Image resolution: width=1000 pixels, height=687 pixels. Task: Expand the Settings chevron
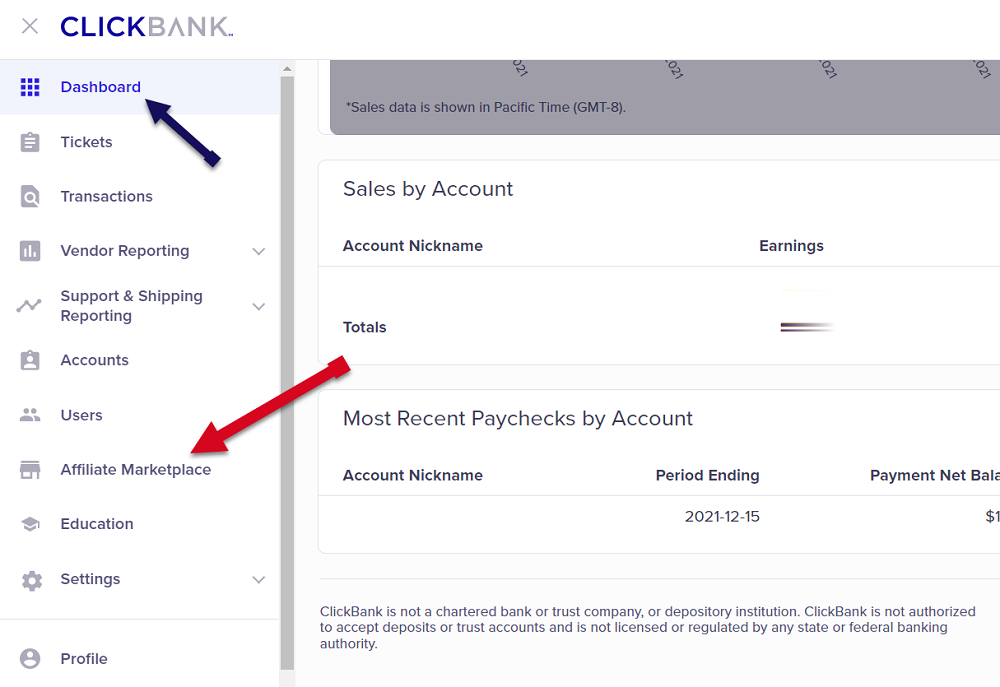(258, 579)
